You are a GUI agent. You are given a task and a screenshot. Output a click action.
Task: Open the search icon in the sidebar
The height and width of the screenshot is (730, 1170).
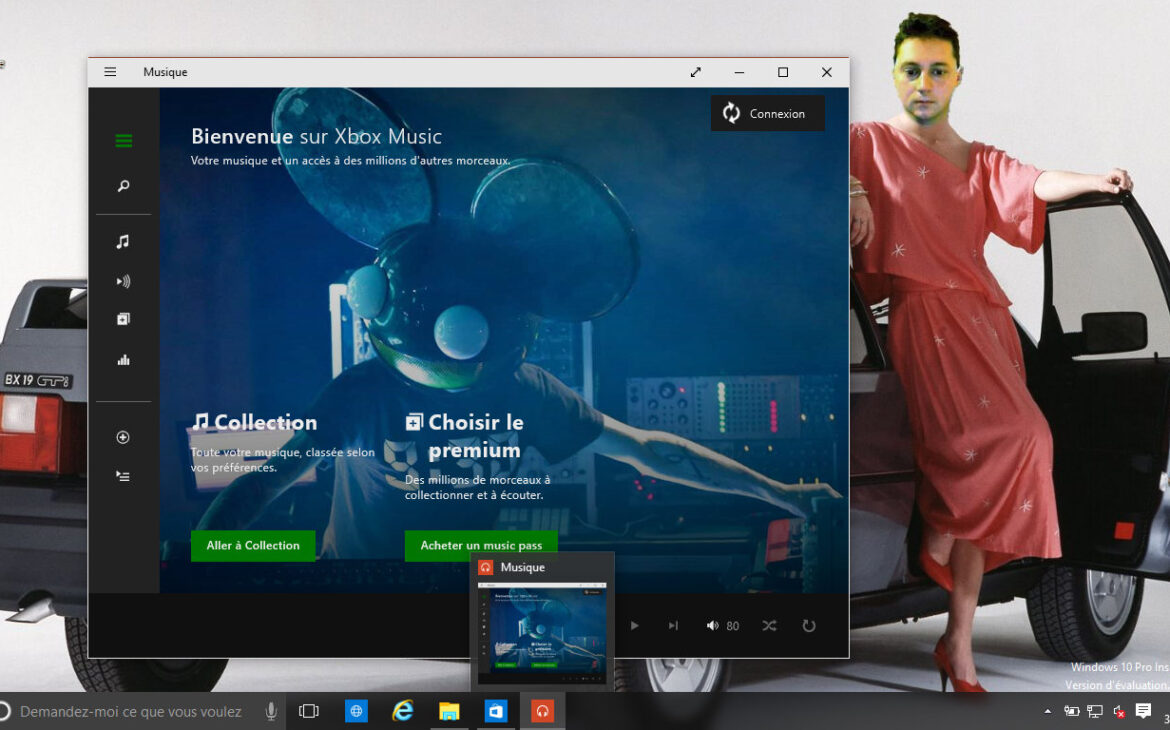(123, 187)
